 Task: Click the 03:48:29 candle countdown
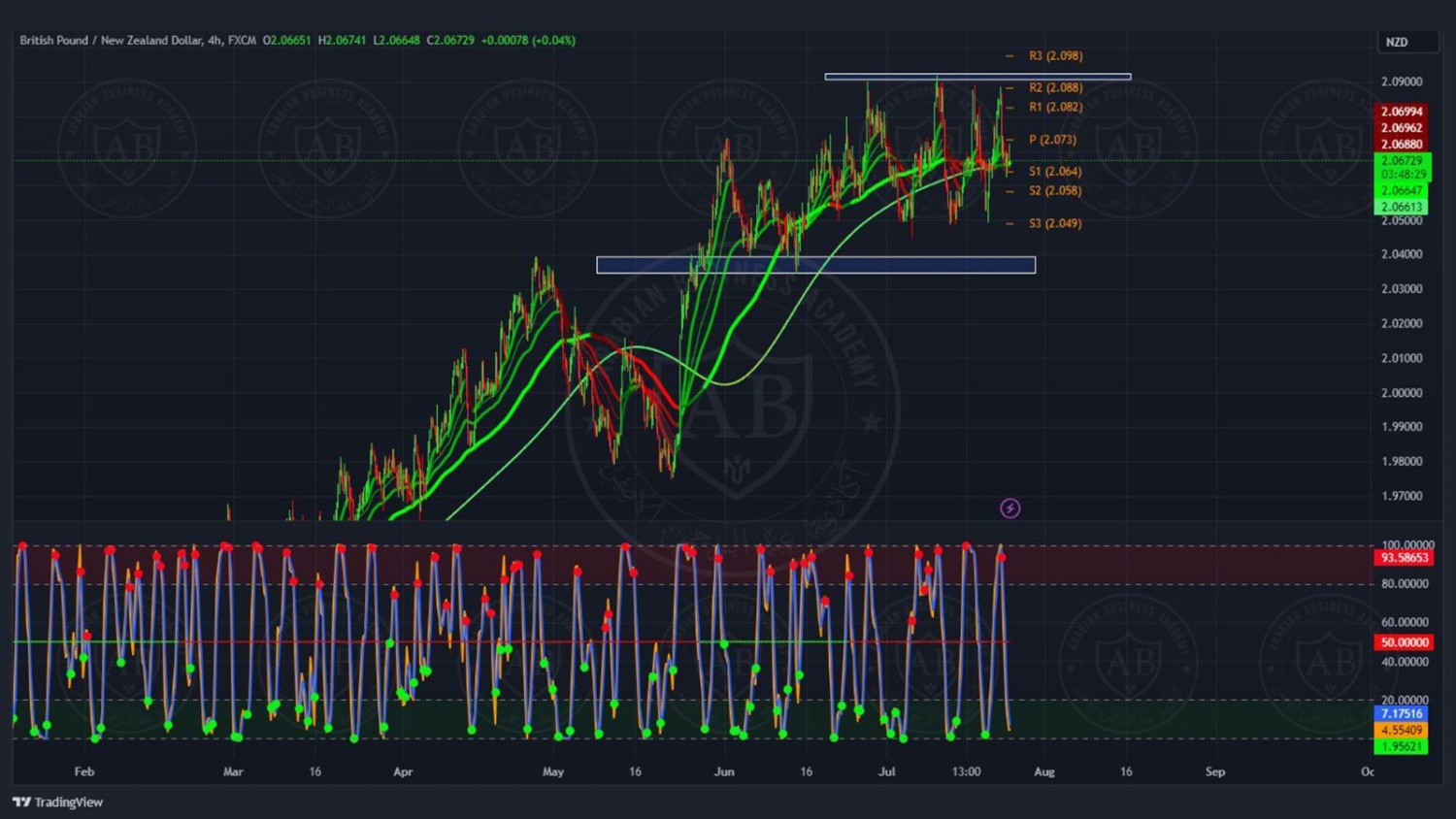tap(1402, 175)
